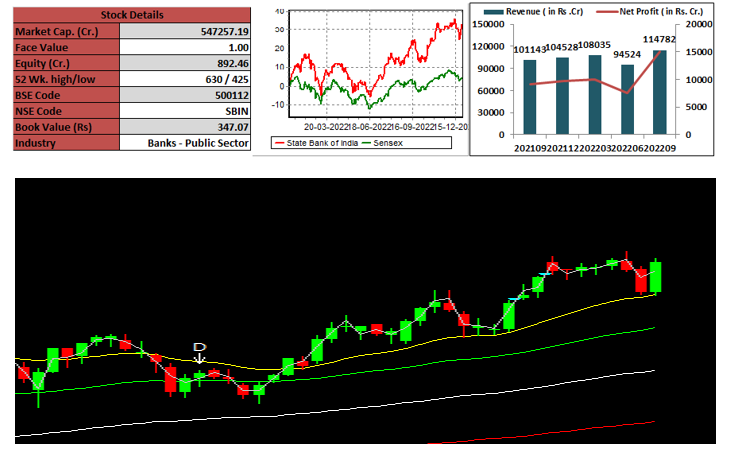The height and width of the screenshot is (450, 750).
Task: Select the 630 / 425 value
Action: pyautogui.click(x=227, y=79)
